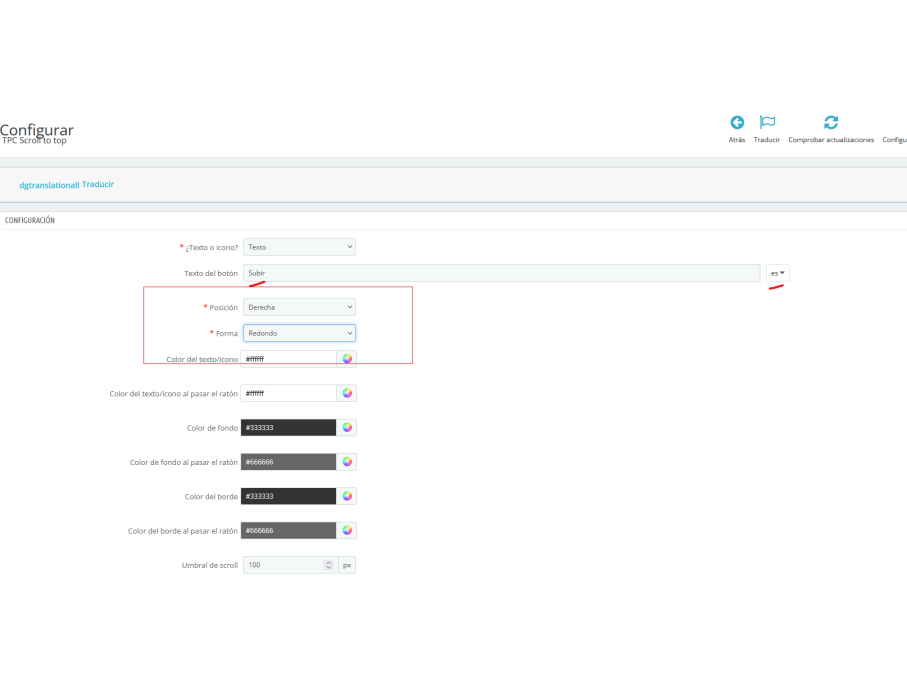
Task: Click Comprobar actualizaciones refresh icon
Action: [x=831, y=123]
